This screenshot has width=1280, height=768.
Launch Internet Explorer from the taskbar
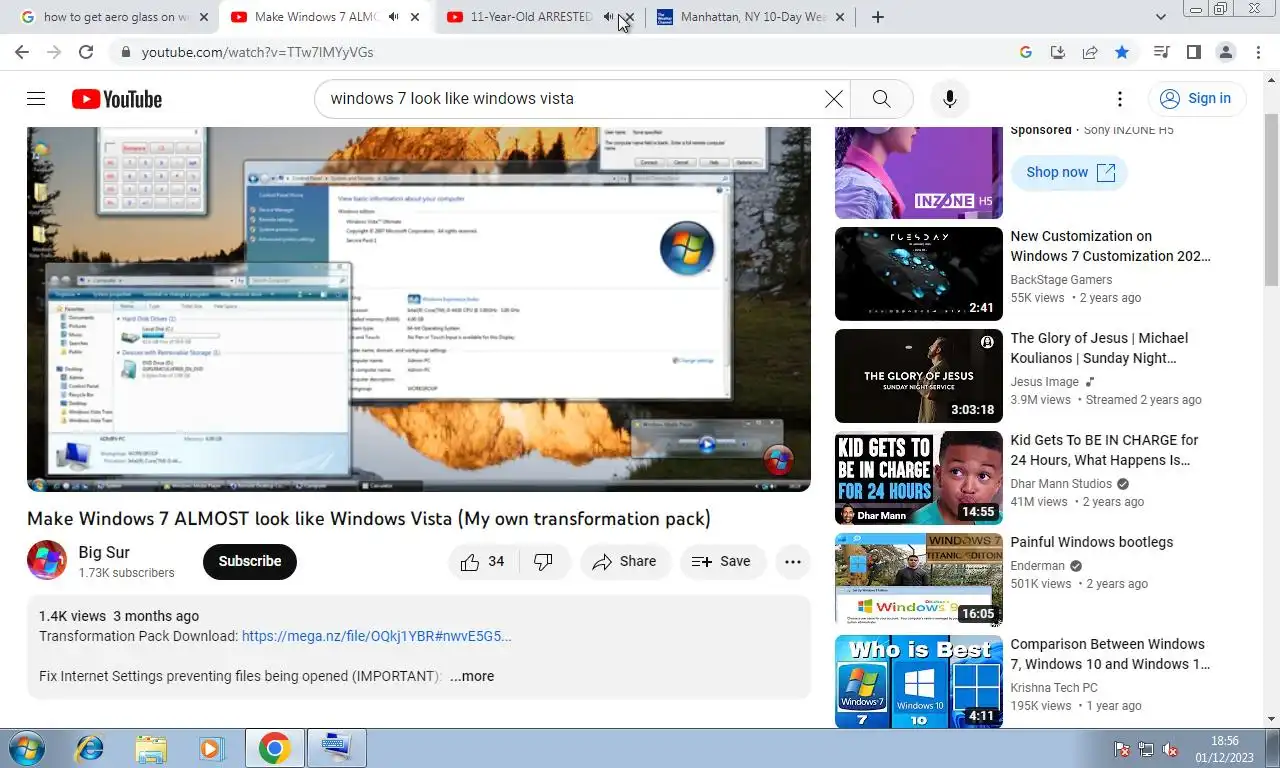pyautogui.click(x=90, y=748)
